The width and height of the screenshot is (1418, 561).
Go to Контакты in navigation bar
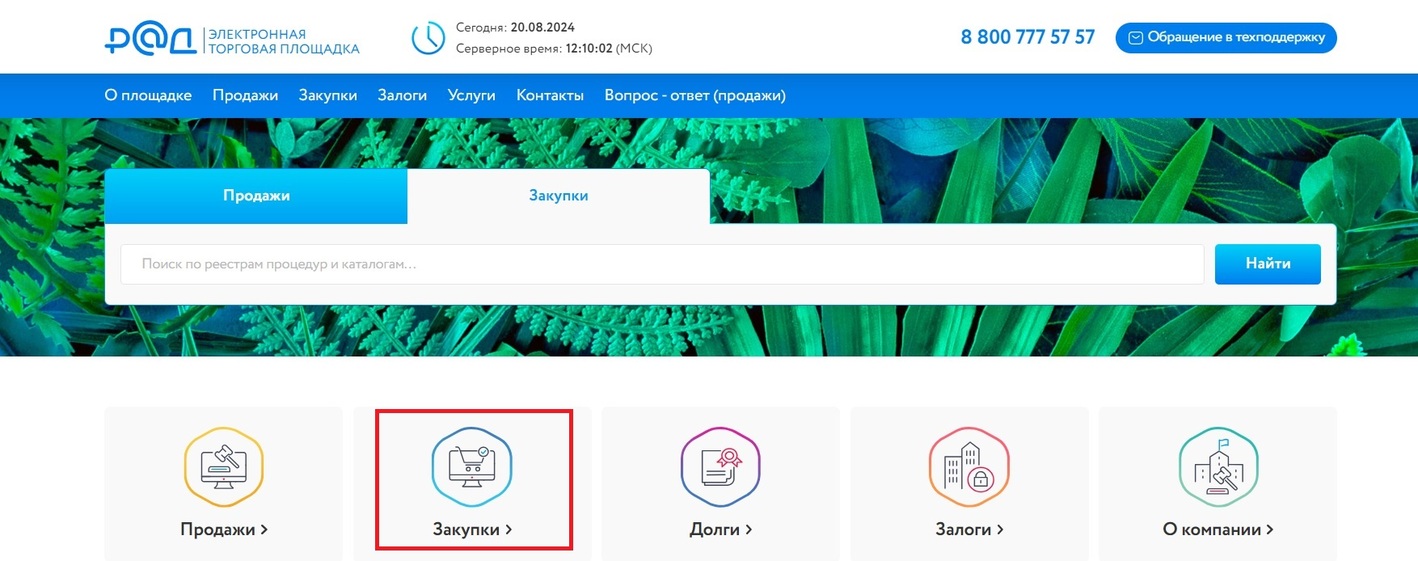click(550, 95)
